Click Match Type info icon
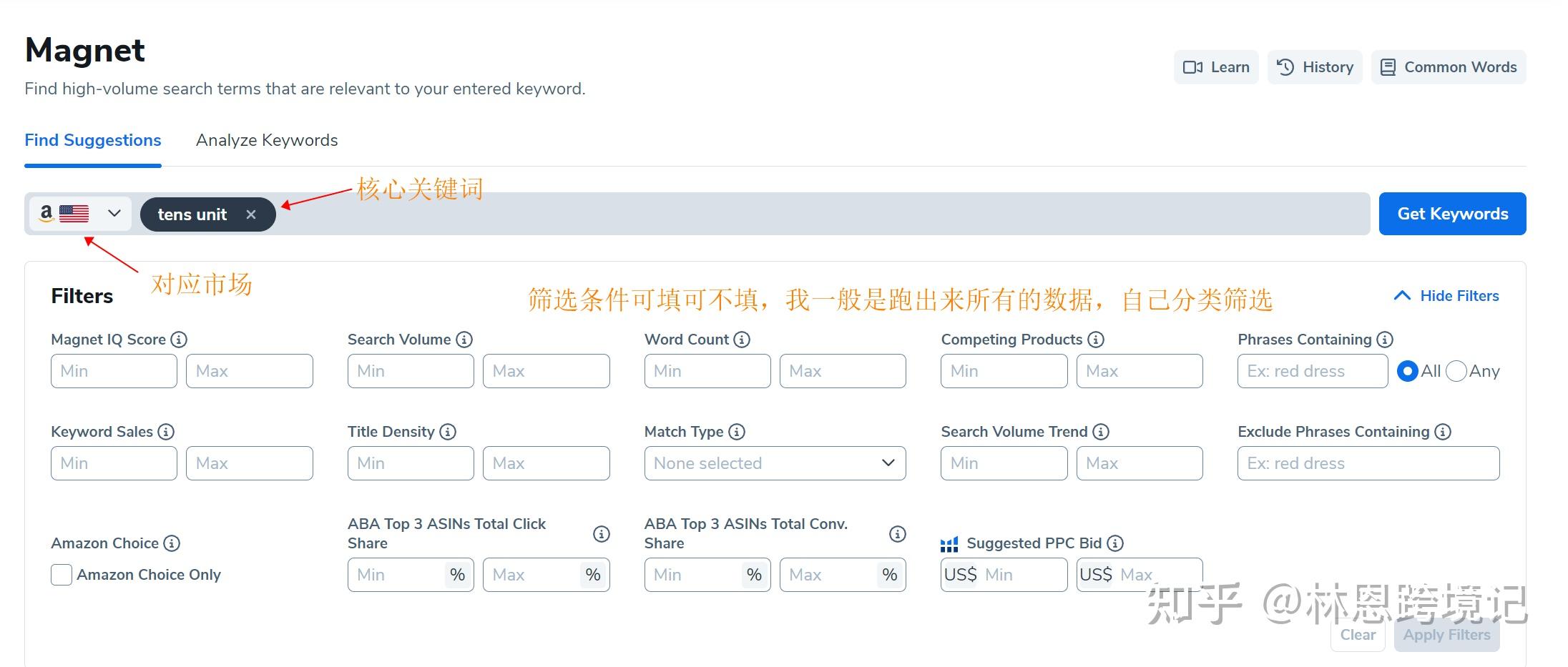This screenshot has width=1568, height=667. [x=737, y=432]
